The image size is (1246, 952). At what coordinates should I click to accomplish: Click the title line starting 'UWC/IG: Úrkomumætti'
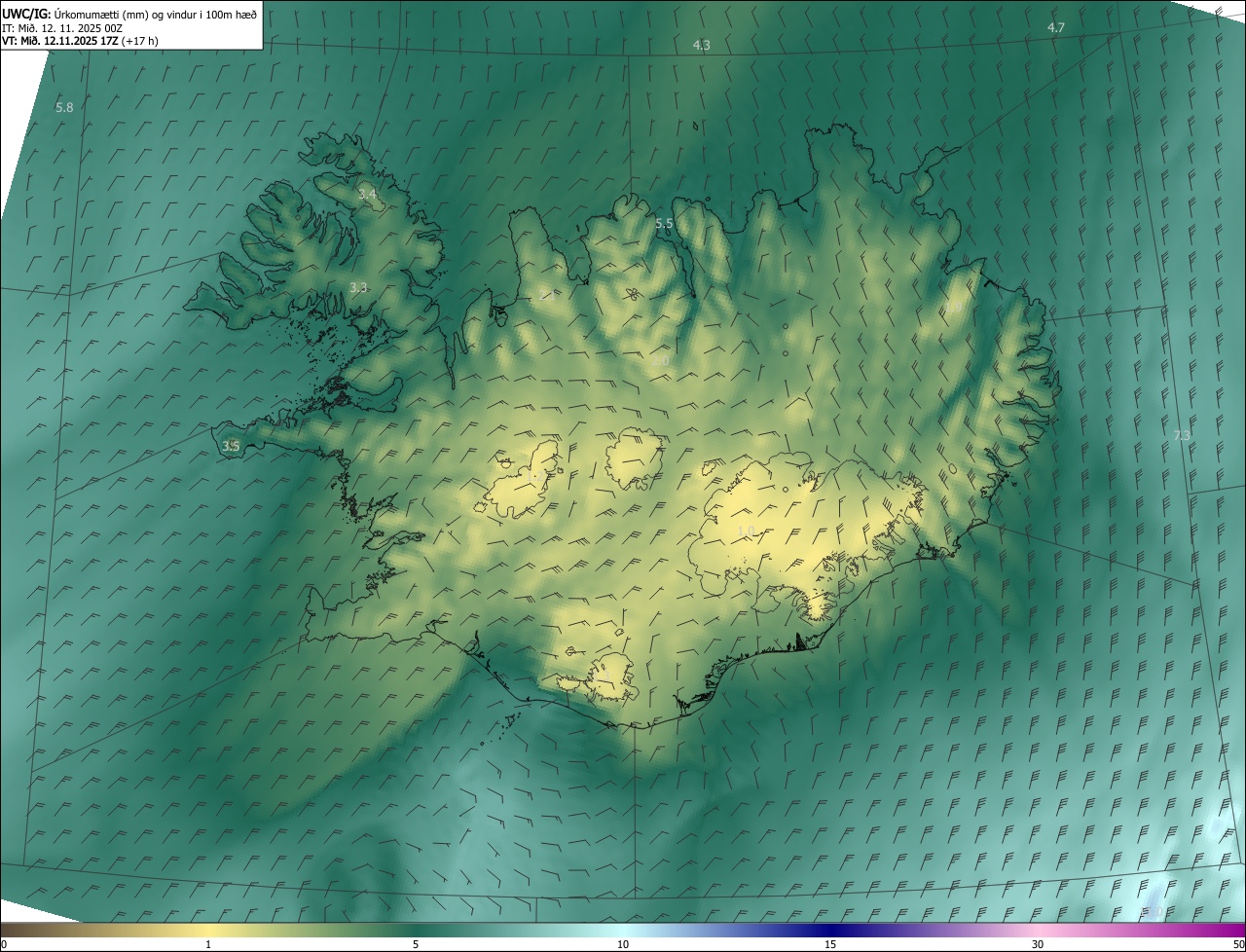[129, 14]
